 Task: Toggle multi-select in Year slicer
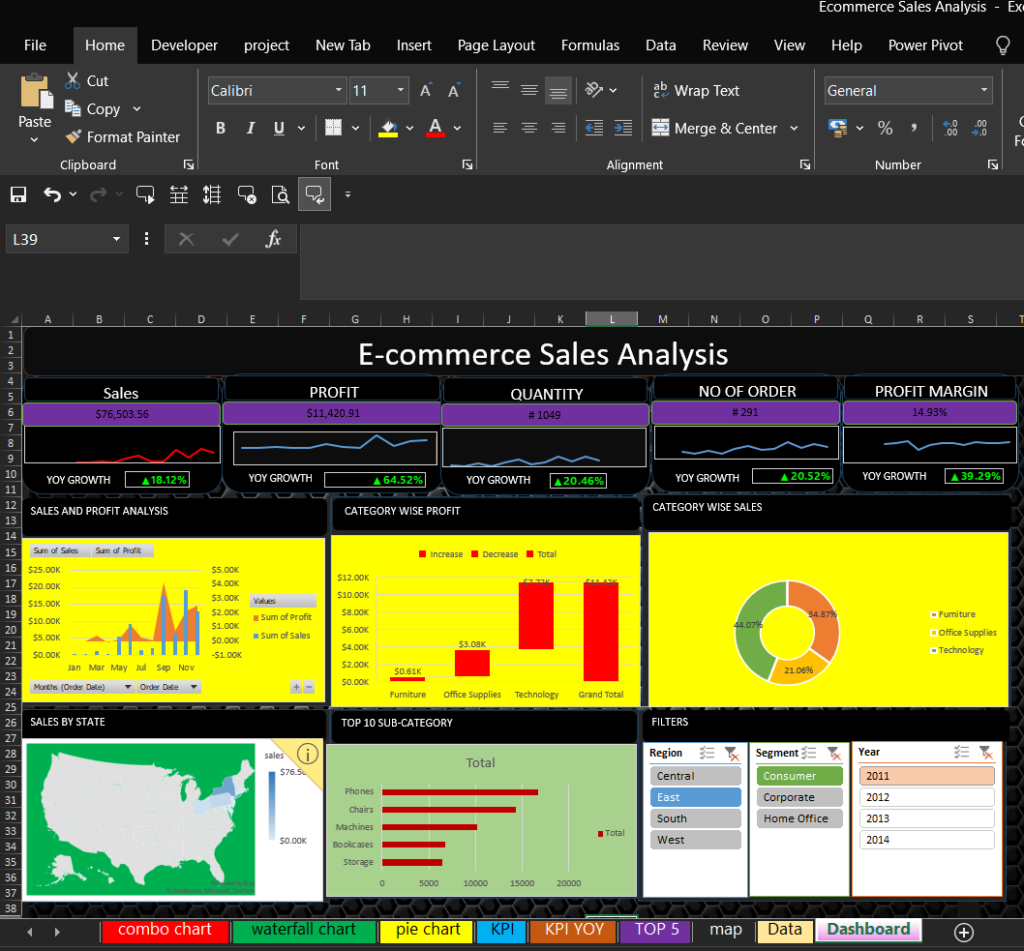pos(961,752)
